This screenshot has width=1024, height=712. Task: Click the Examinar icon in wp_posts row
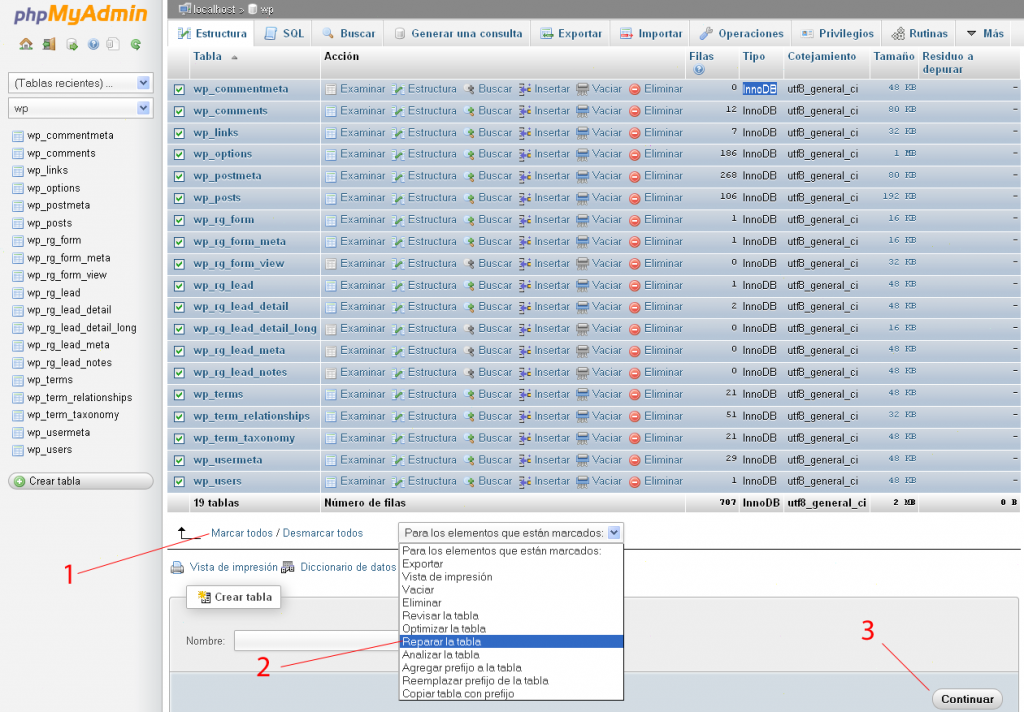coord(331,198)
